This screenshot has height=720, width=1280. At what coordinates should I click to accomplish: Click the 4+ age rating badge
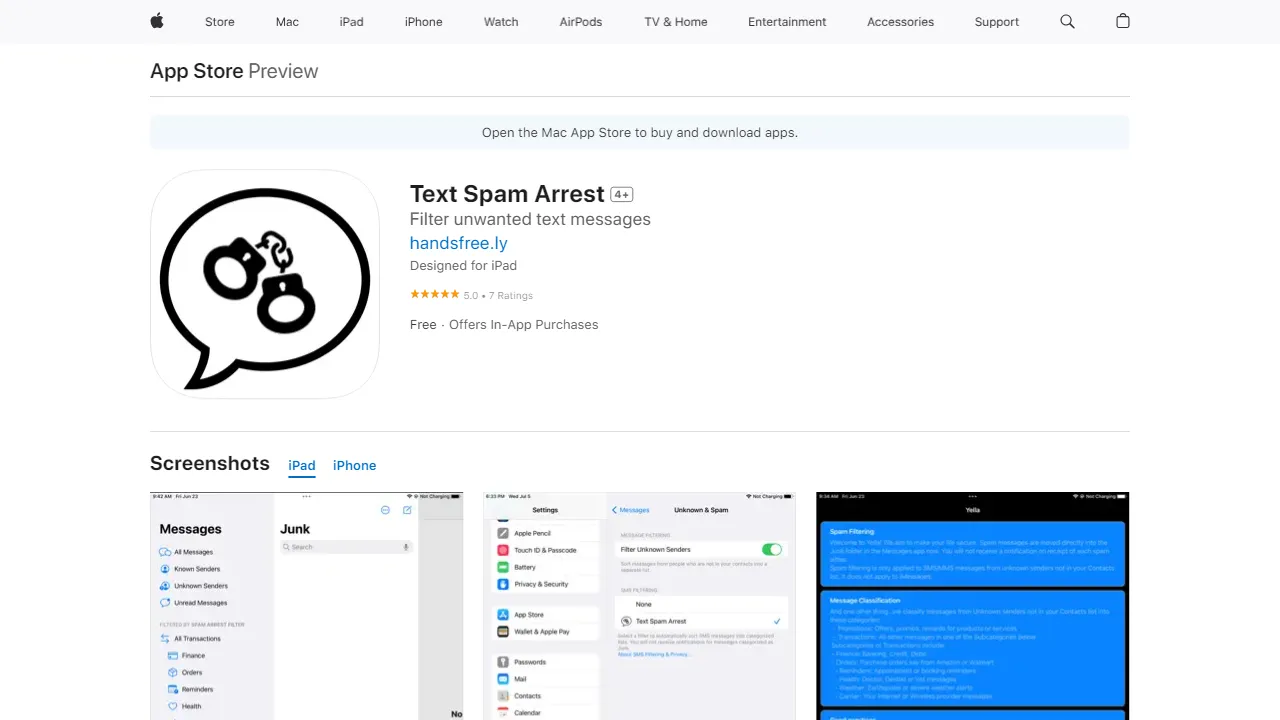622,195
